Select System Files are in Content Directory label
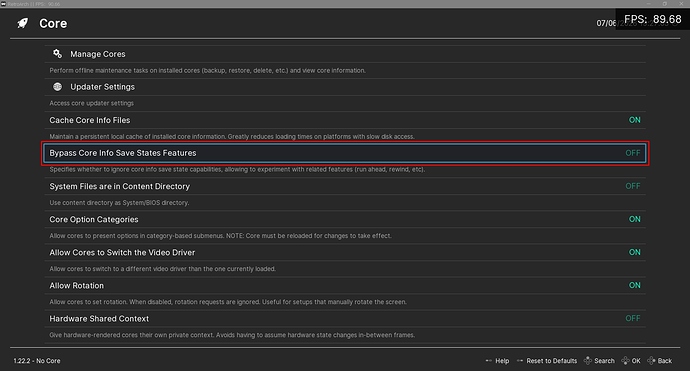Screen dimensions: 690x371 (120, 187)
